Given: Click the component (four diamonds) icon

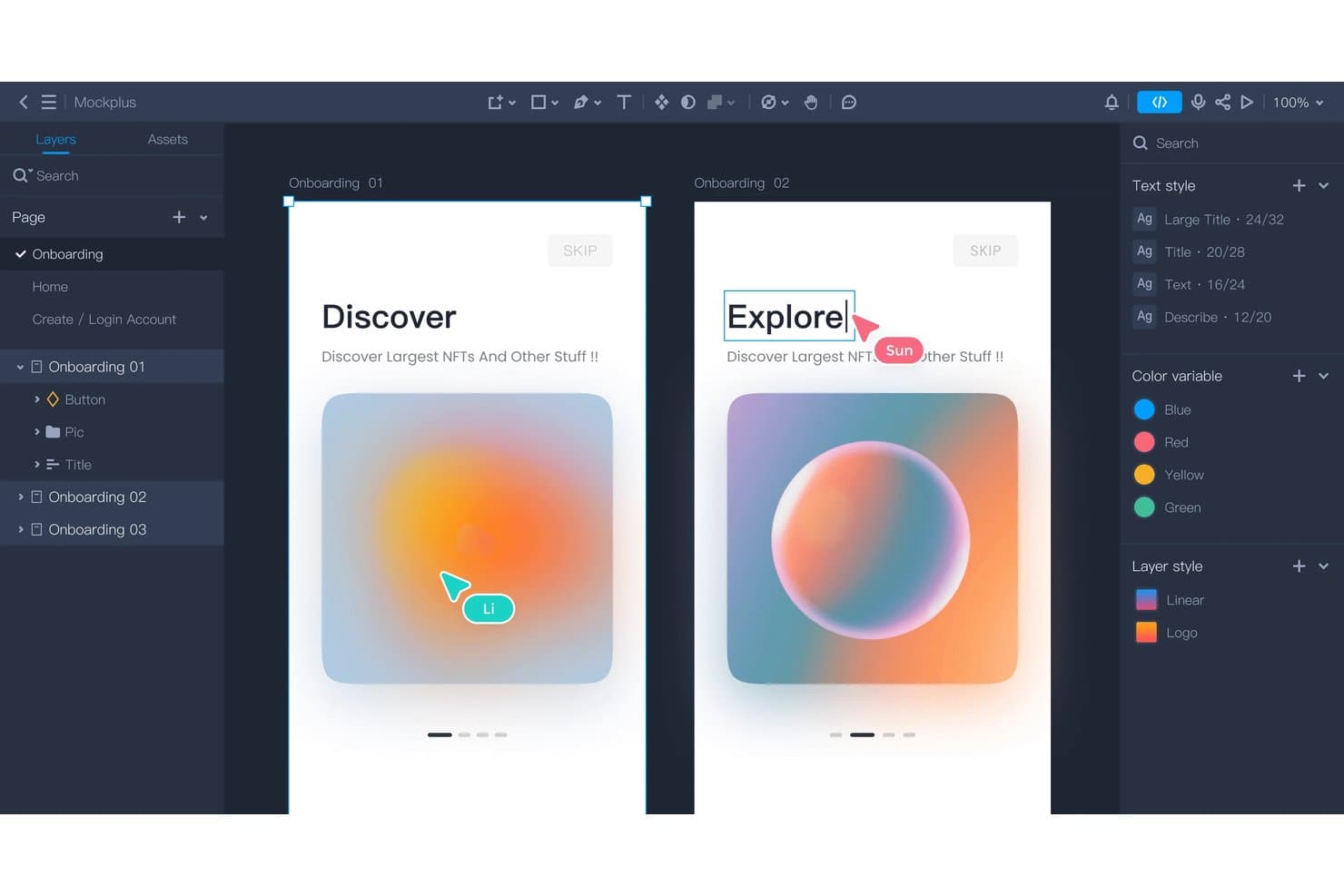Looking at the screenshot, I should (x=662, y=103).
